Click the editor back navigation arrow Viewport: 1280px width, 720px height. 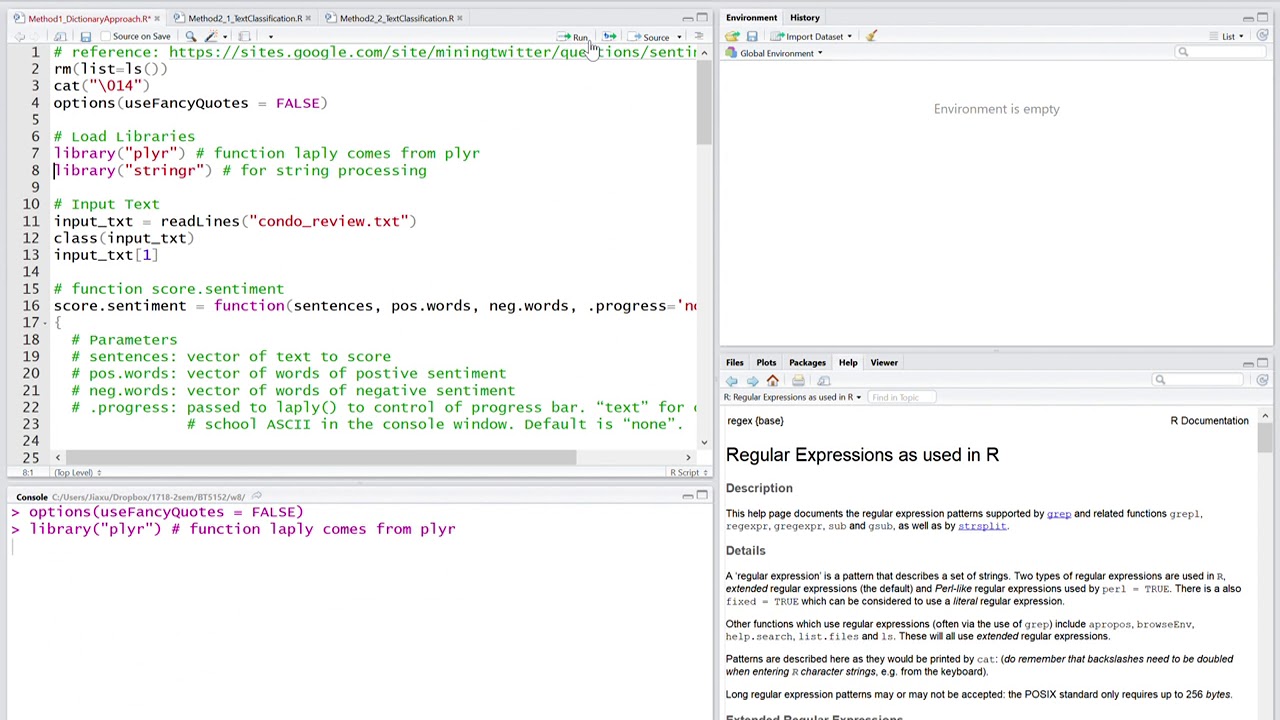coord(19,37)
